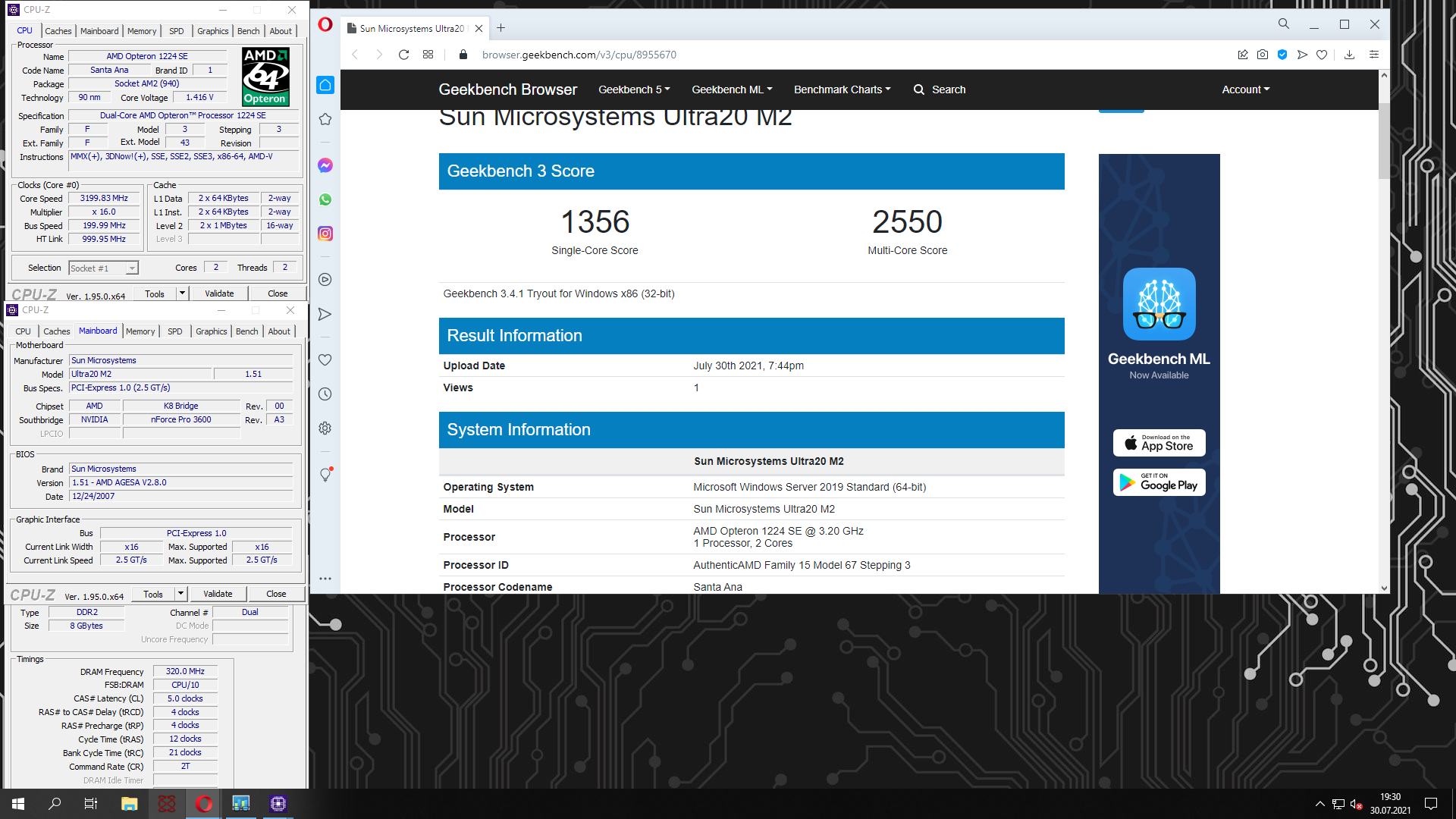Open Instagram in the Opera sidebar
Viewport: 1456px width, 819px height.
coord(325,234)
